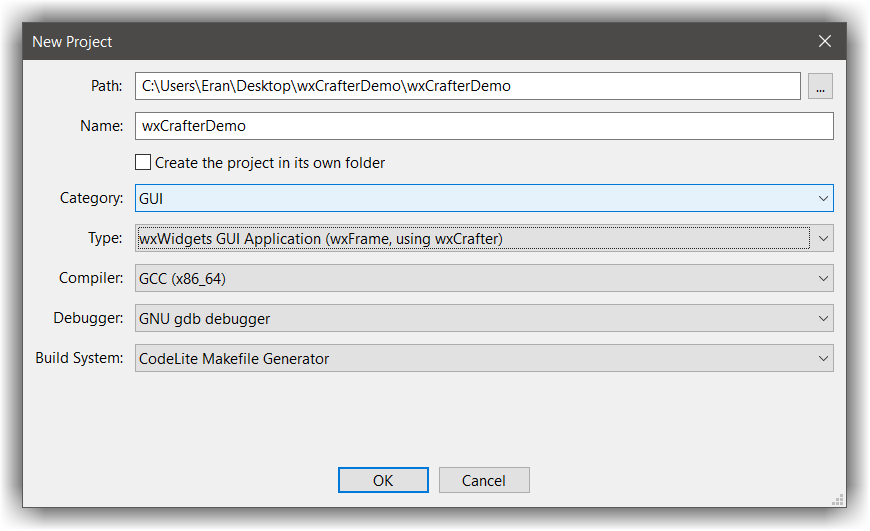Close the New Project dialog
This screenshot has width=870, height=531.
pos(824,41)
